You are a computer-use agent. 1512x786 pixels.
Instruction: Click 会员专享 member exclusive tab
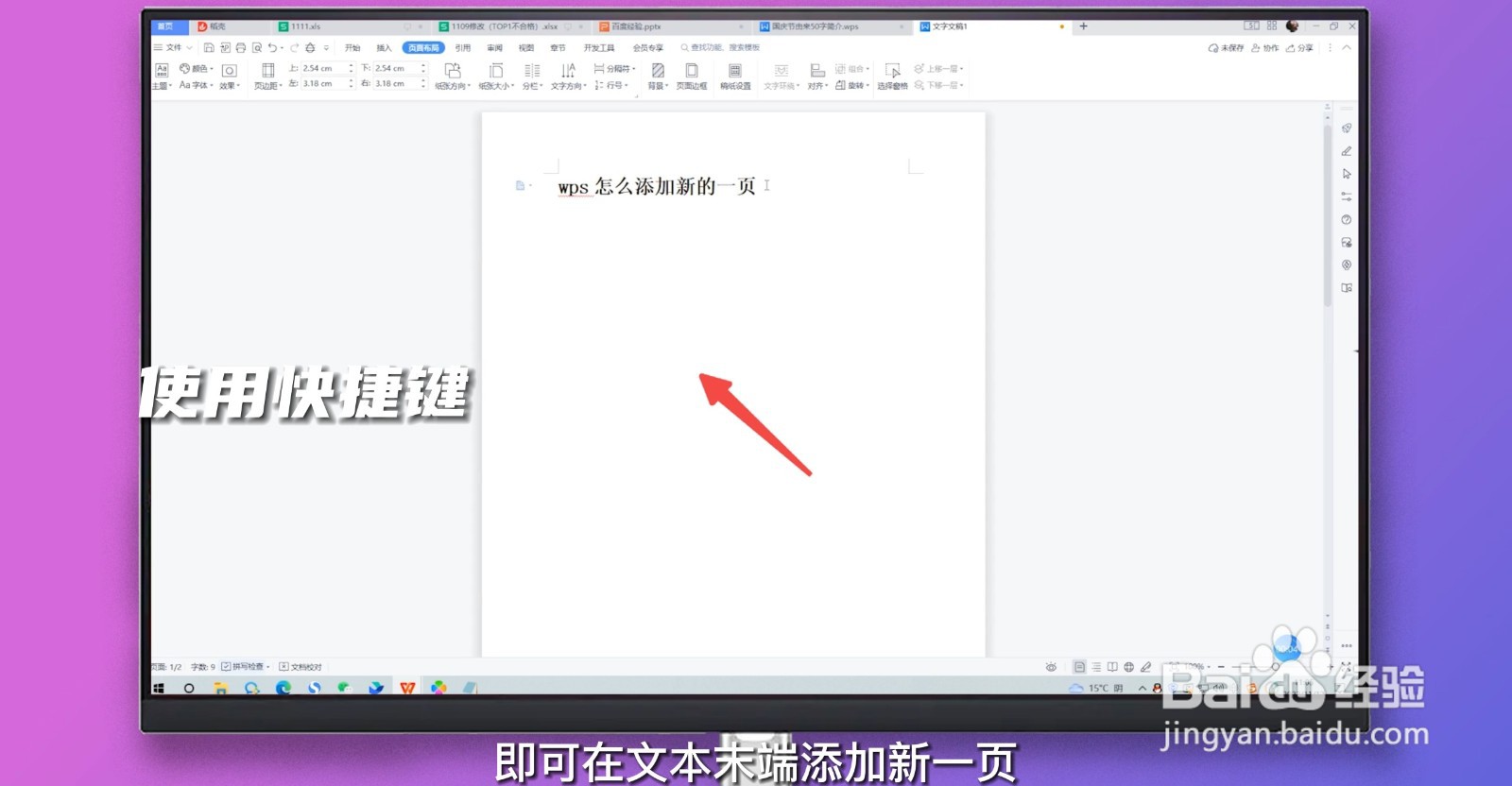[x=647, y=47]
